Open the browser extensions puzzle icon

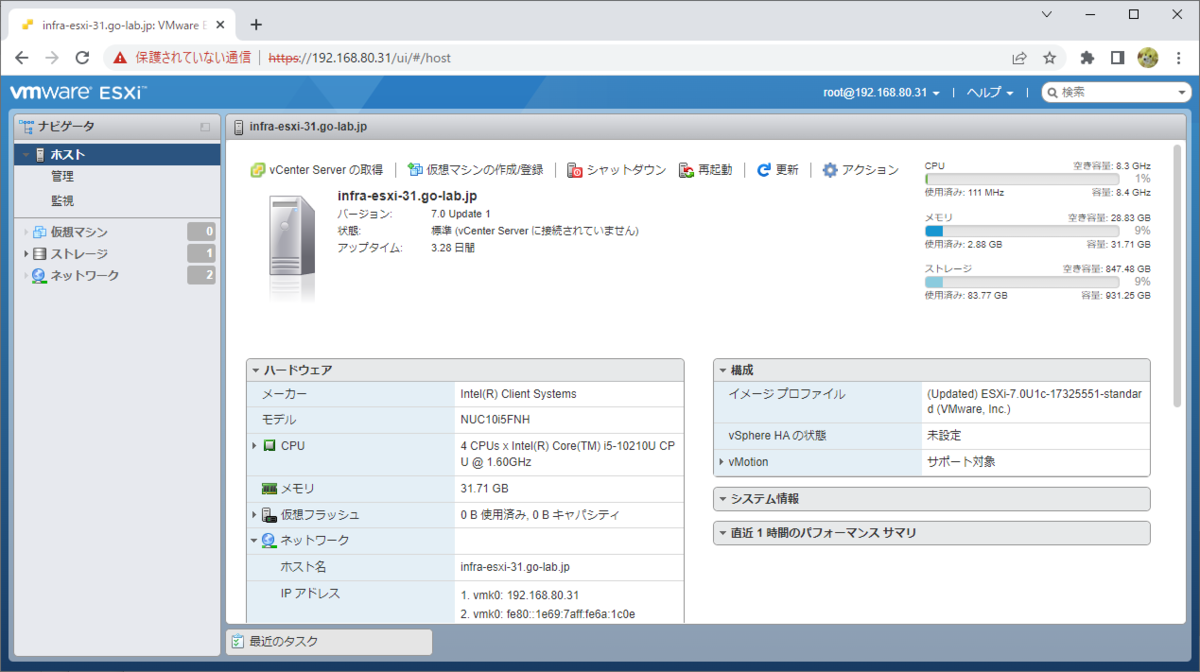(1088, 58)
